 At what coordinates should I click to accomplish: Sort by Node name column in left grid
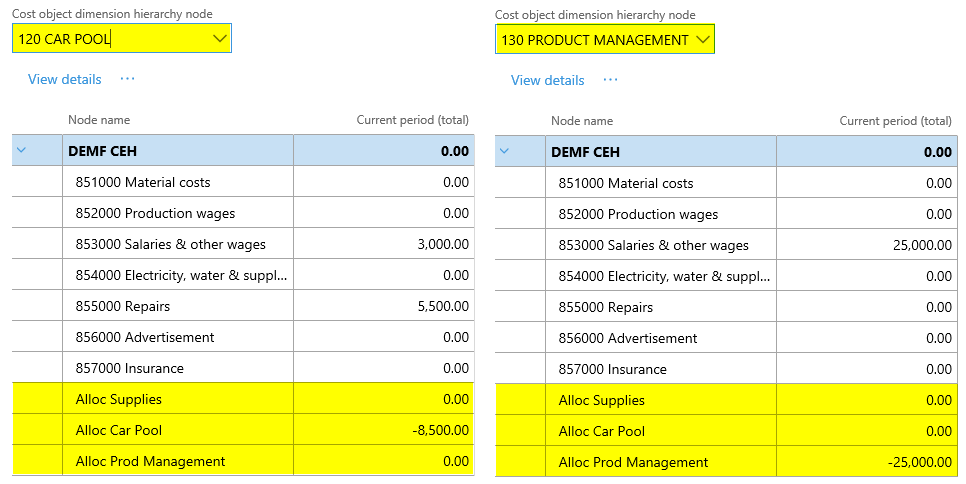[99, 120]
